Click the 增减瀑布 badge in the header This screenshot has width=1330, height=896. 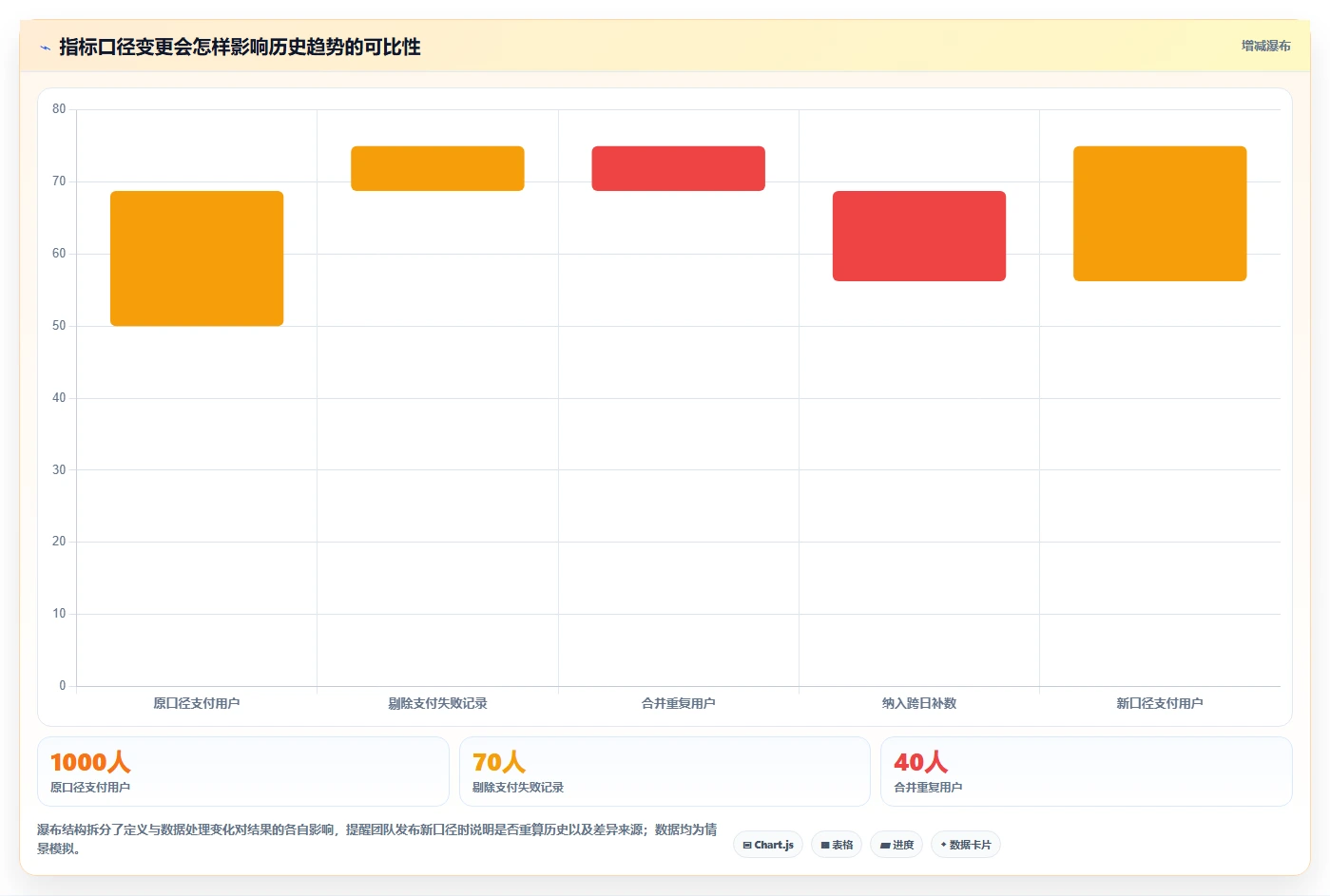click(1265, 46)
